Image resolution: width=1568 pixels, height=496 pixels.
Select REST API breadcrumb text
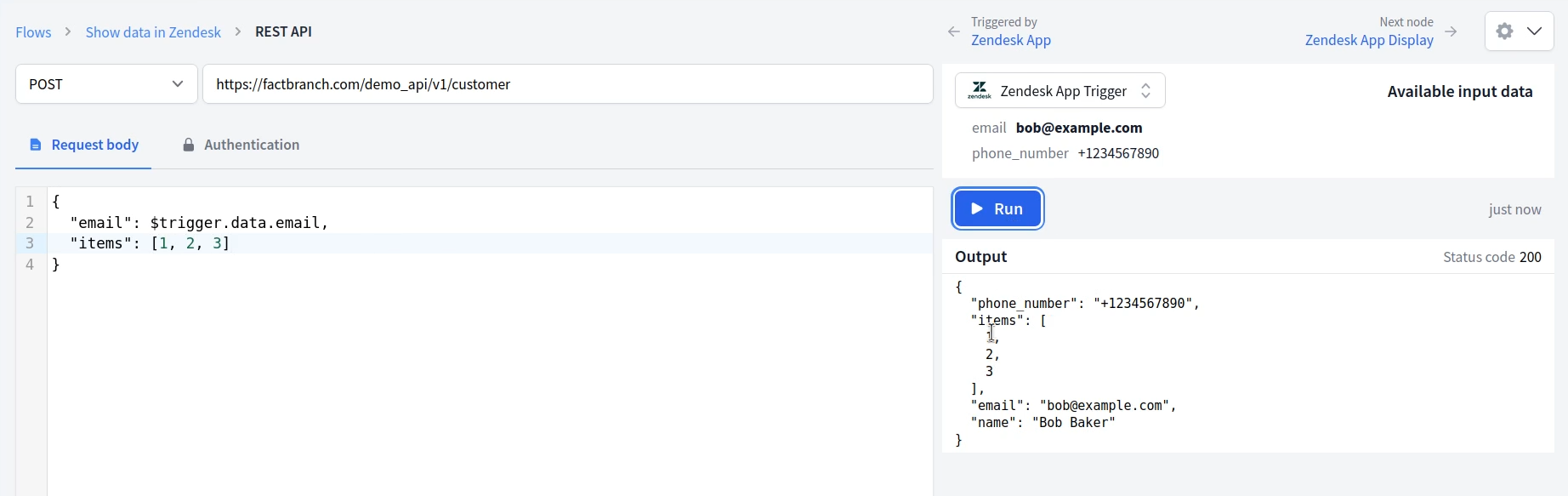(283, 31)
